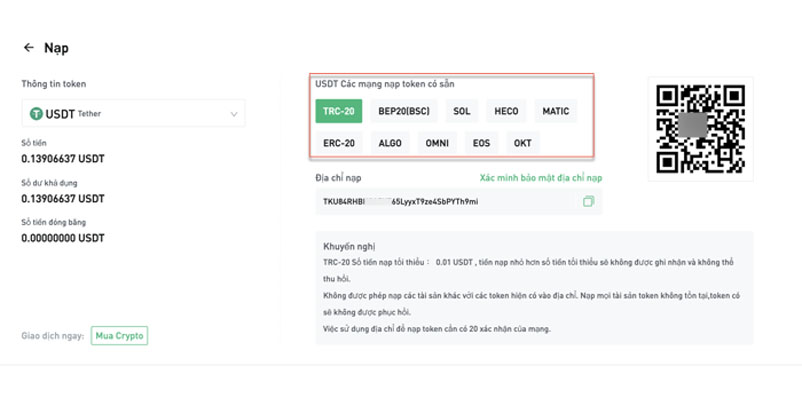This screenshot has width=802, height=417.
Task: Click the frozen amount 0.00000000 USDT
Action: click(63, 238)
